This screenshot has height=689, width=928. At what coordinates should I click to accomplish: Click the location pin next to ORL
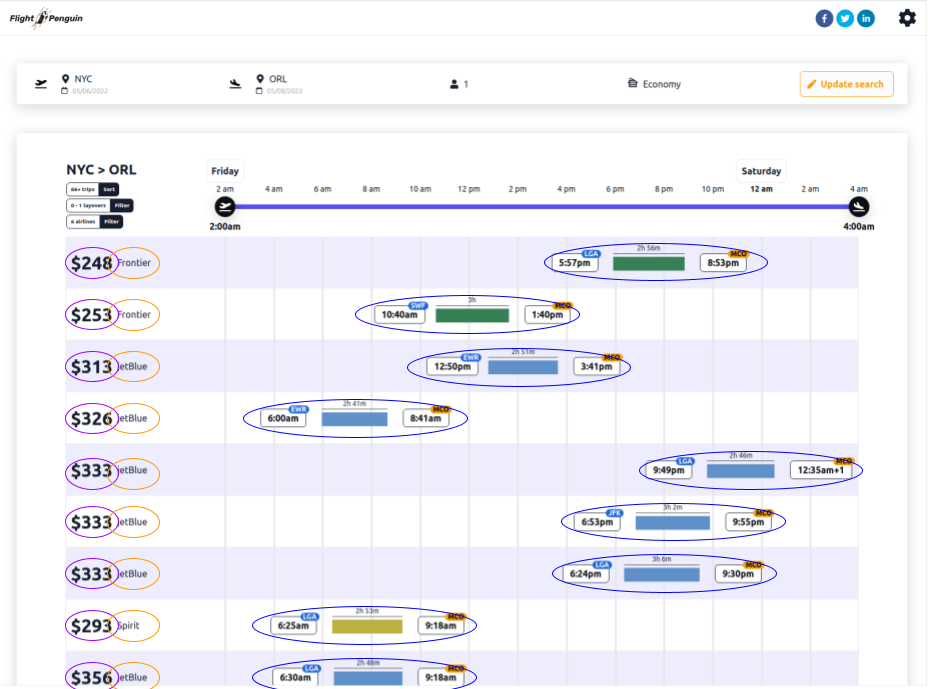coord(260,79)
